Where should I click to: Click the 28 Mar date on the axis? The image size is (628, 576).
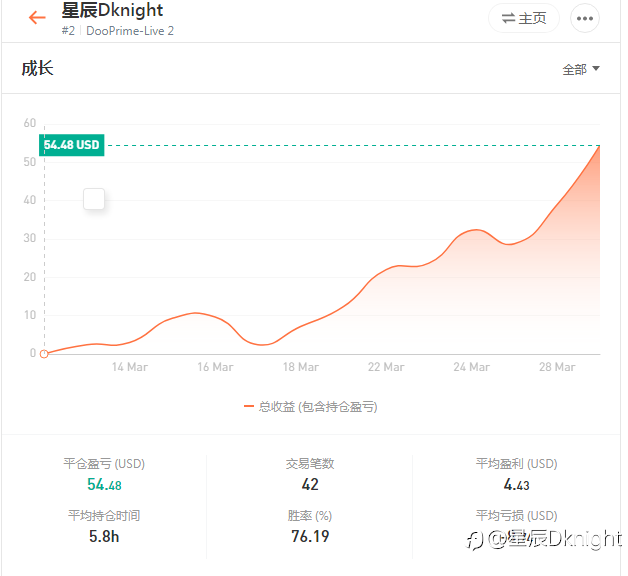tap(557, 367)
